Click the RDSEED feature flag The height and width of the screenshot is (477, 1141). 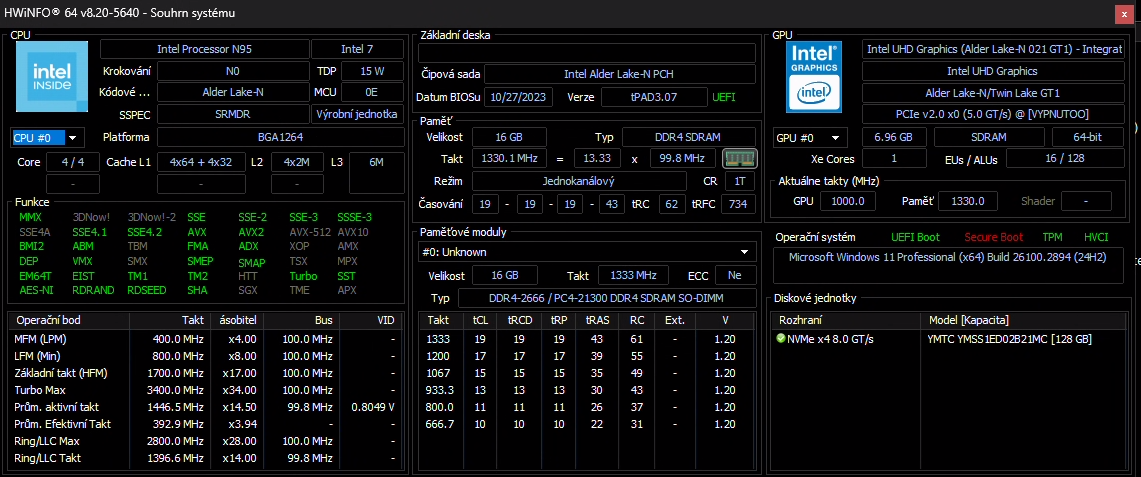point(147,290)
